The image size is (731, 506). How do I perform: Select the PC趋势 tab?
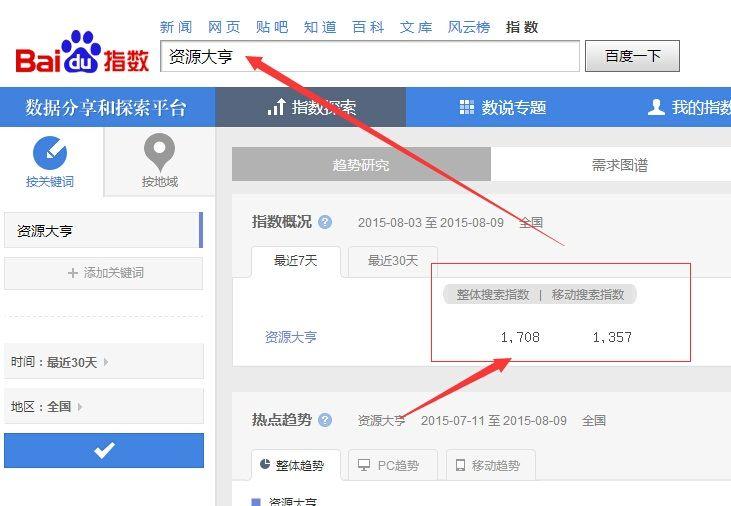coord(393,465)
